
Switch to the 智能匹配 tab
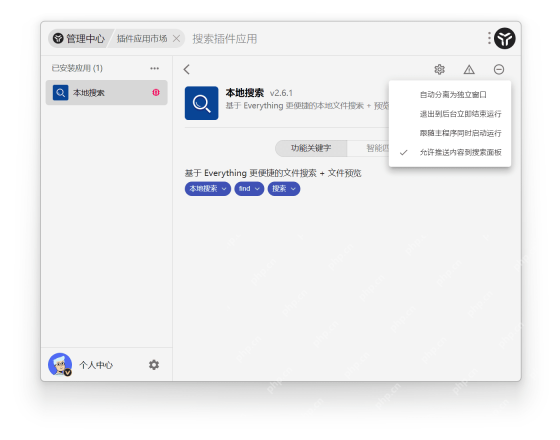click(368, 148)
